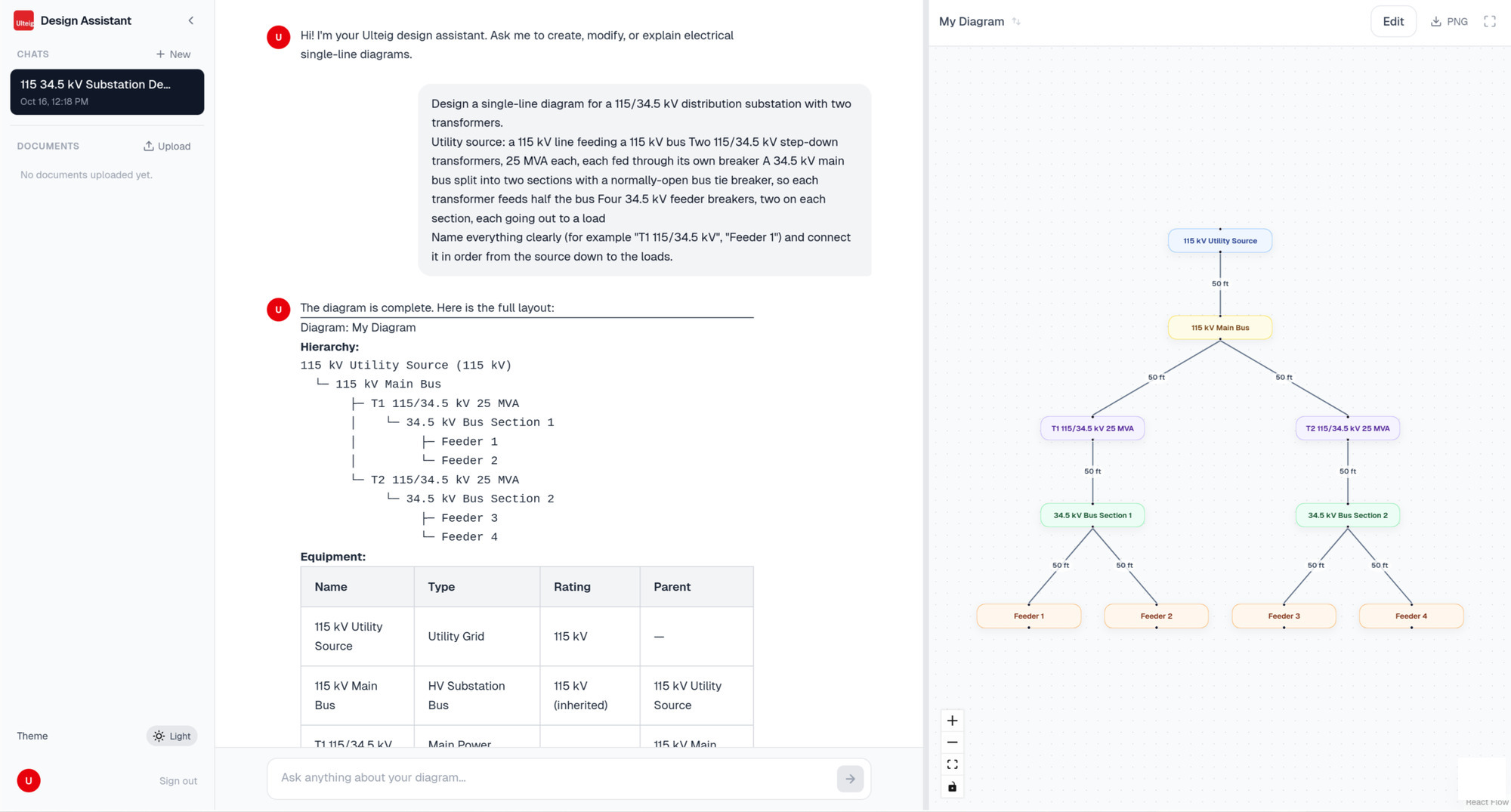Open the 115 34.5 kV Substation chat
This screenshot has height=812, width=1511.
pyautogui.click(x=107, y=92)
